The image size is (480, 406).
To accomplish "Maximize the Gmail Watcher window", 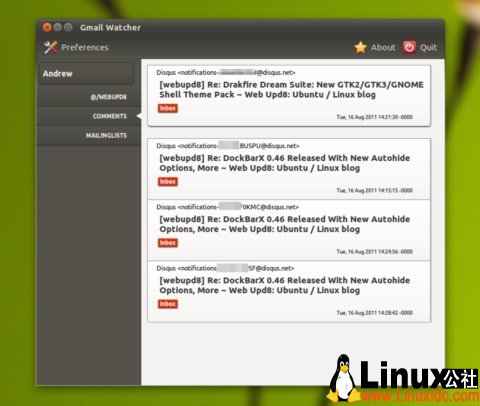I will (68, 27).
